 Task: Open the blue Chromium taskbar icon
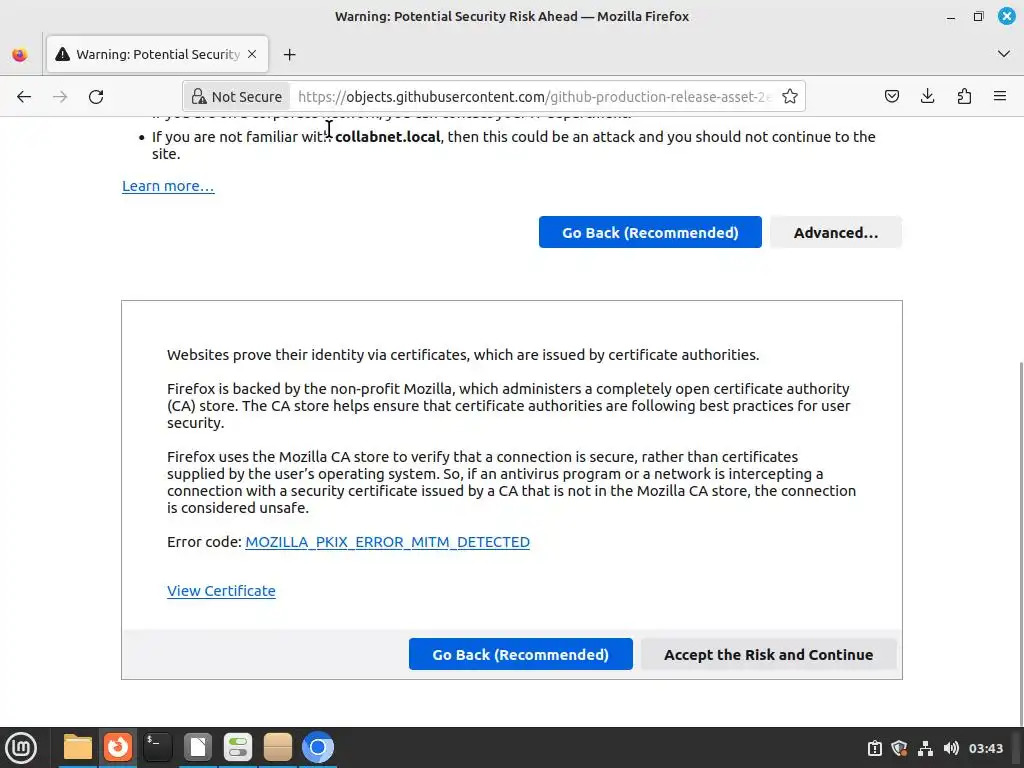(318, 747)
